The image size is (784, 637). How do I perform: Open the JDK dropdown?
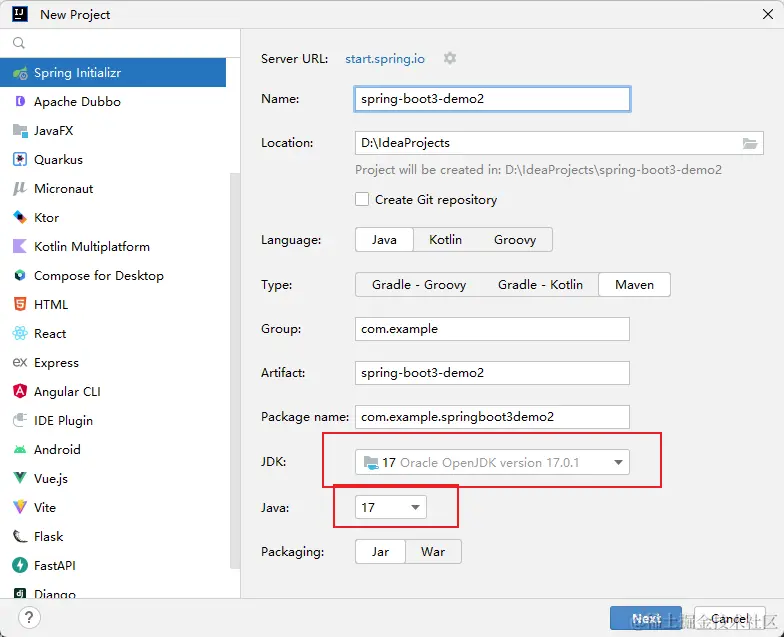click(x=492, y=462)
